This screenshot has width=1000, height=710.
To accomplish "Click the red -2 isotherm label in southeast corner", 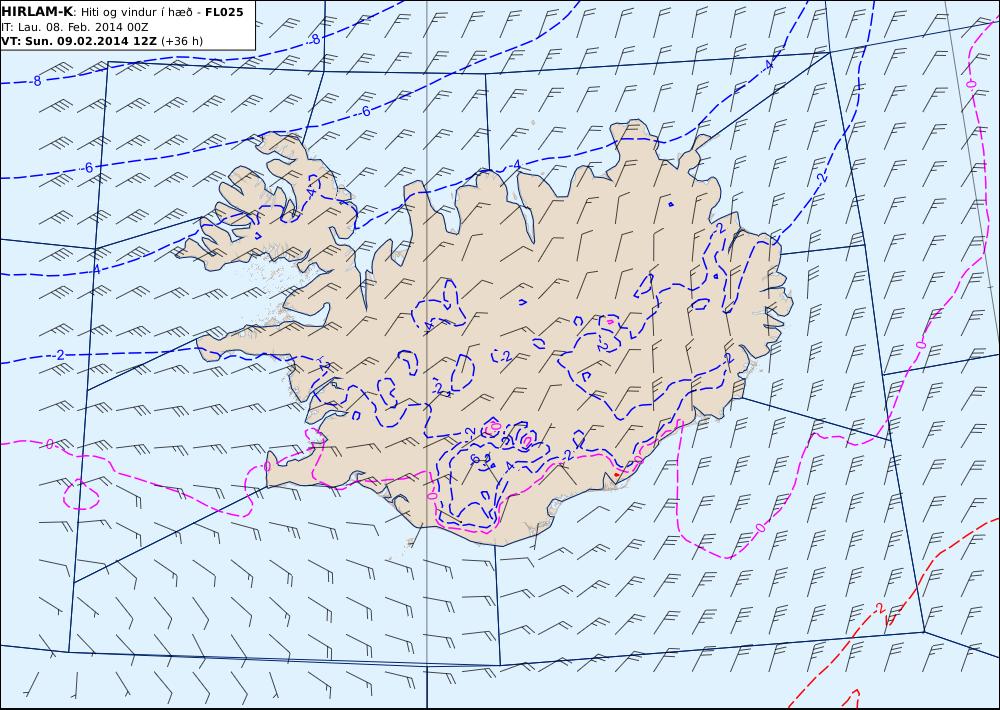I will [879, 607].
